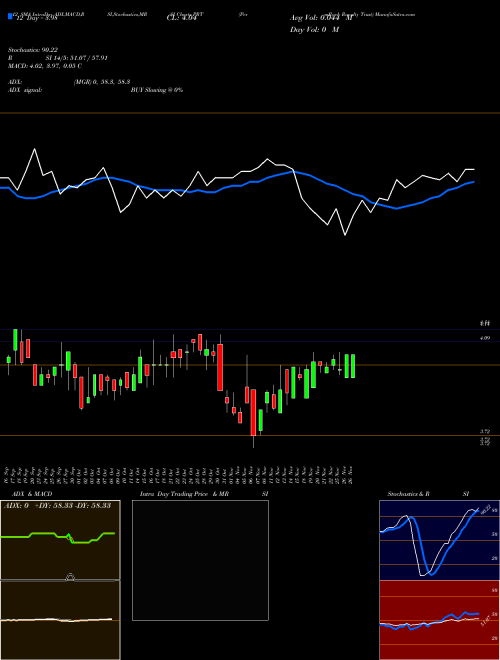This screenshot has height=660, width=500.
Task: Click the blue 12 Day SMA legend square
Action: point(10,16)
